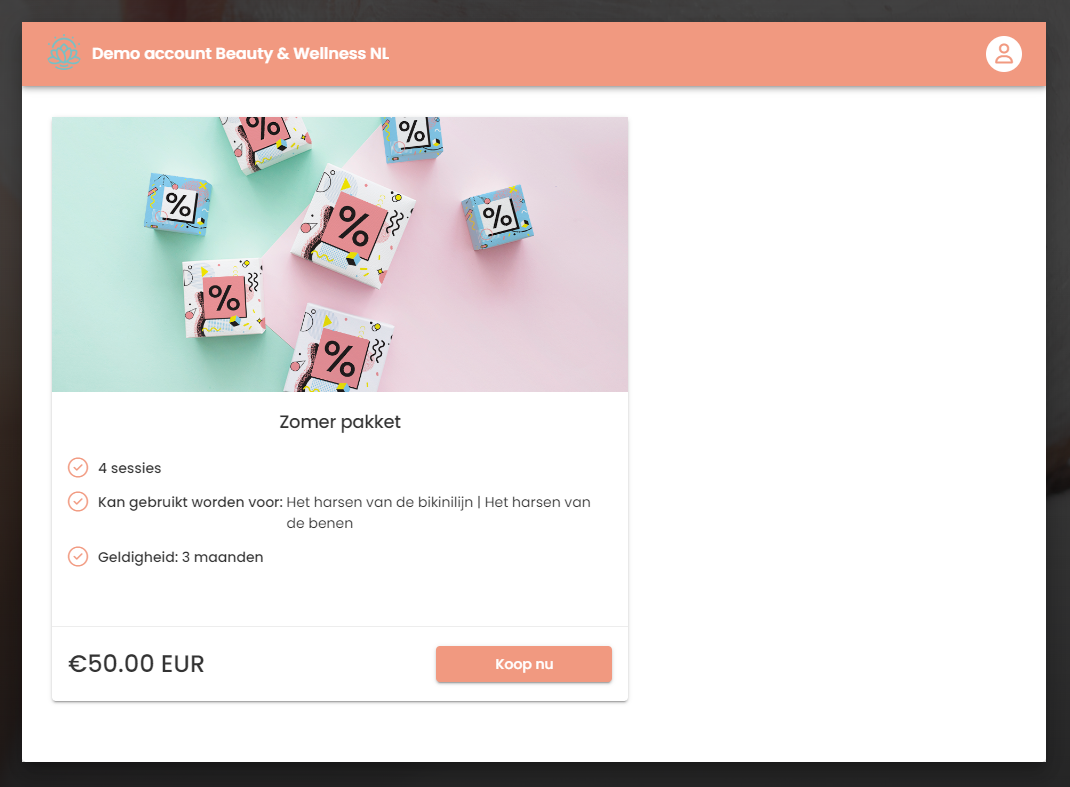Click the lotus logo icon in header
This screenshot has width=1070, height=787.
64,53
